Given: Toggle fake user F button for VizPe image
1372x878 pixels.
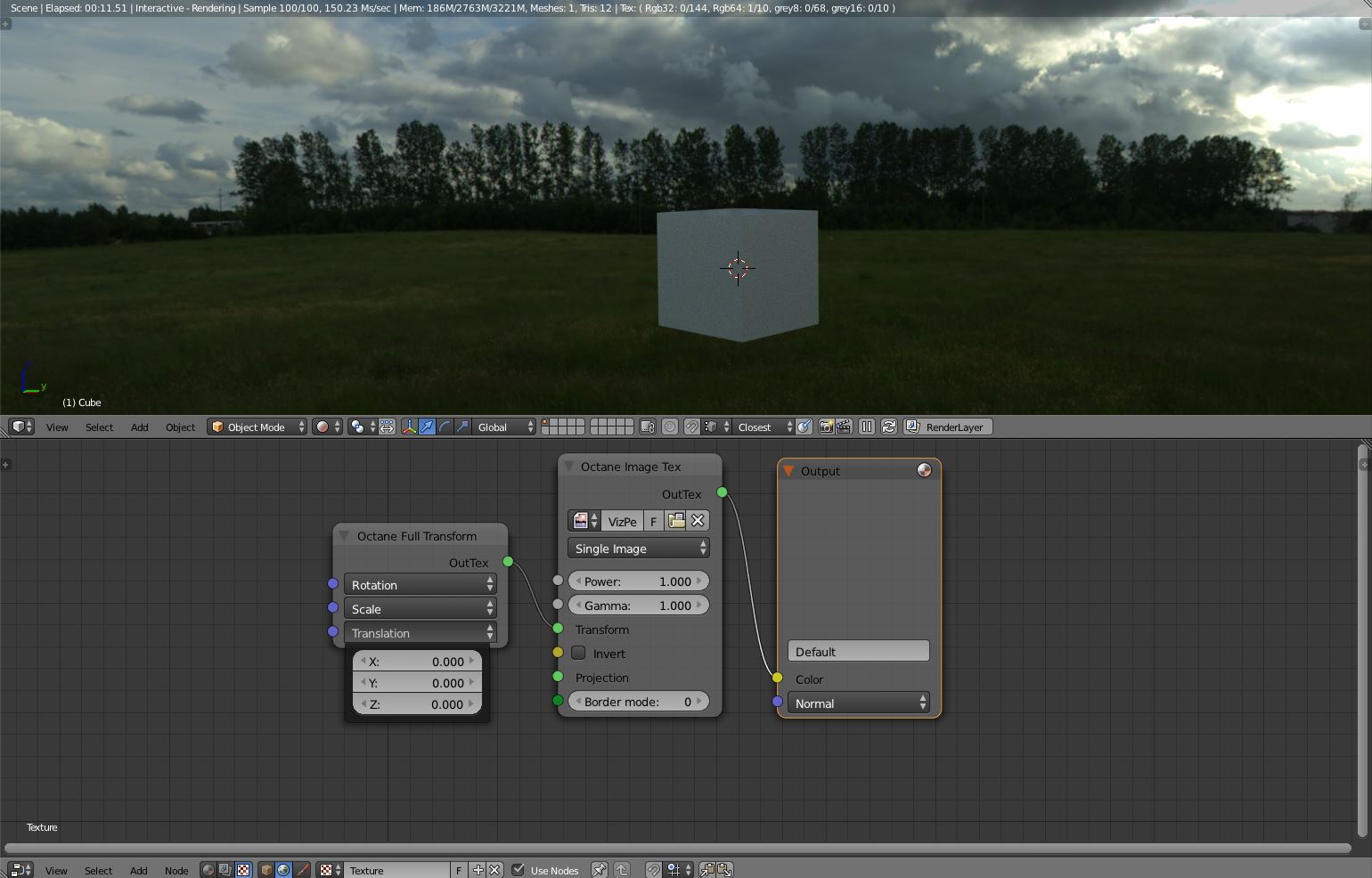Looking at the screenshot, I should coord(654,521).
